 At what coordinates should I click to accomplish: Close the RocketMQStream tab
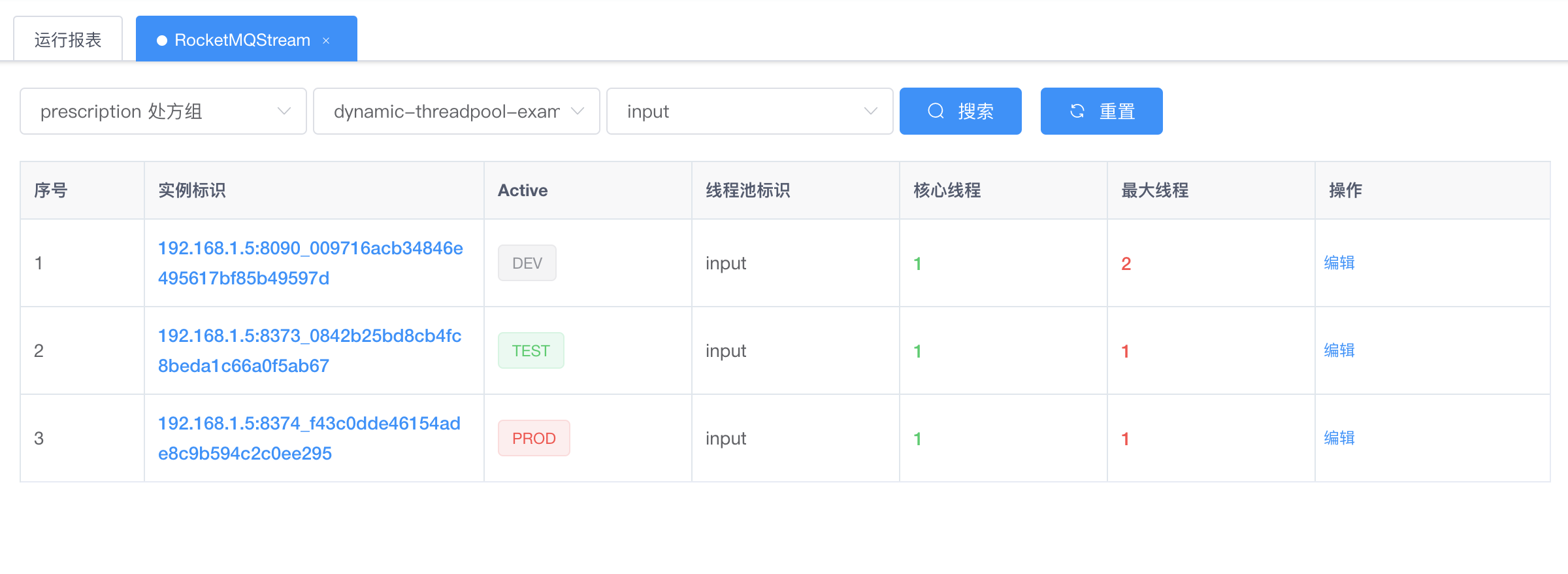pos(326,41)
